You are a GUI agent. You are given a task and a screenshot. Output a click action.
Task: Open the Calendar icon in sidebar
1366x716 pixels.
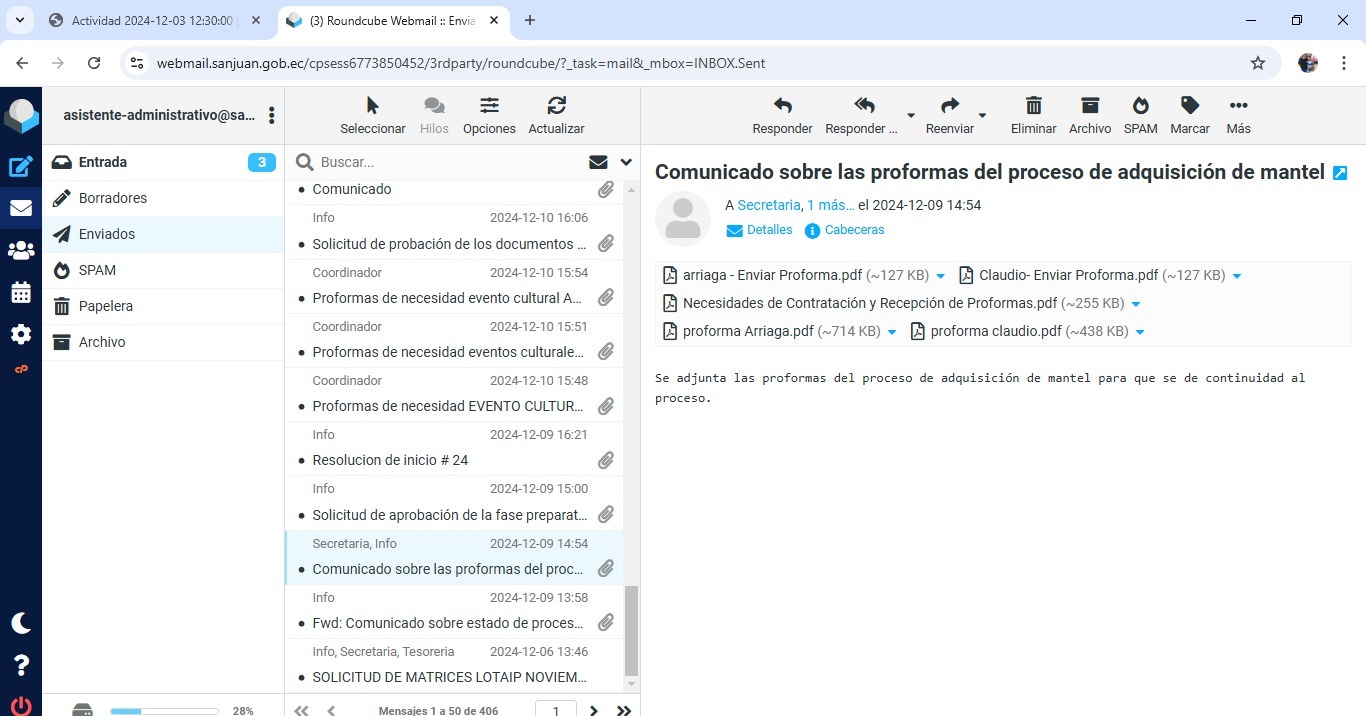point(20,292)
